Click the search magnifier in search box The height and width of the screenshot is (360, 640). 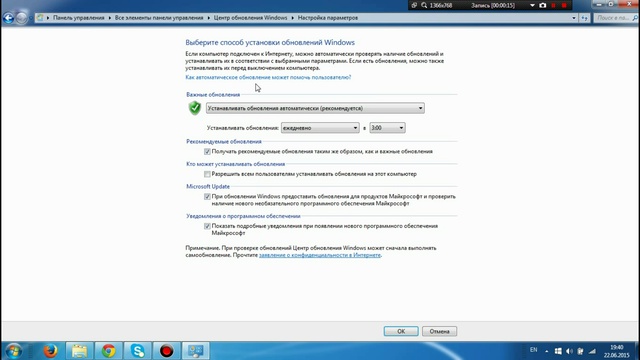click(x=635, y=18)
